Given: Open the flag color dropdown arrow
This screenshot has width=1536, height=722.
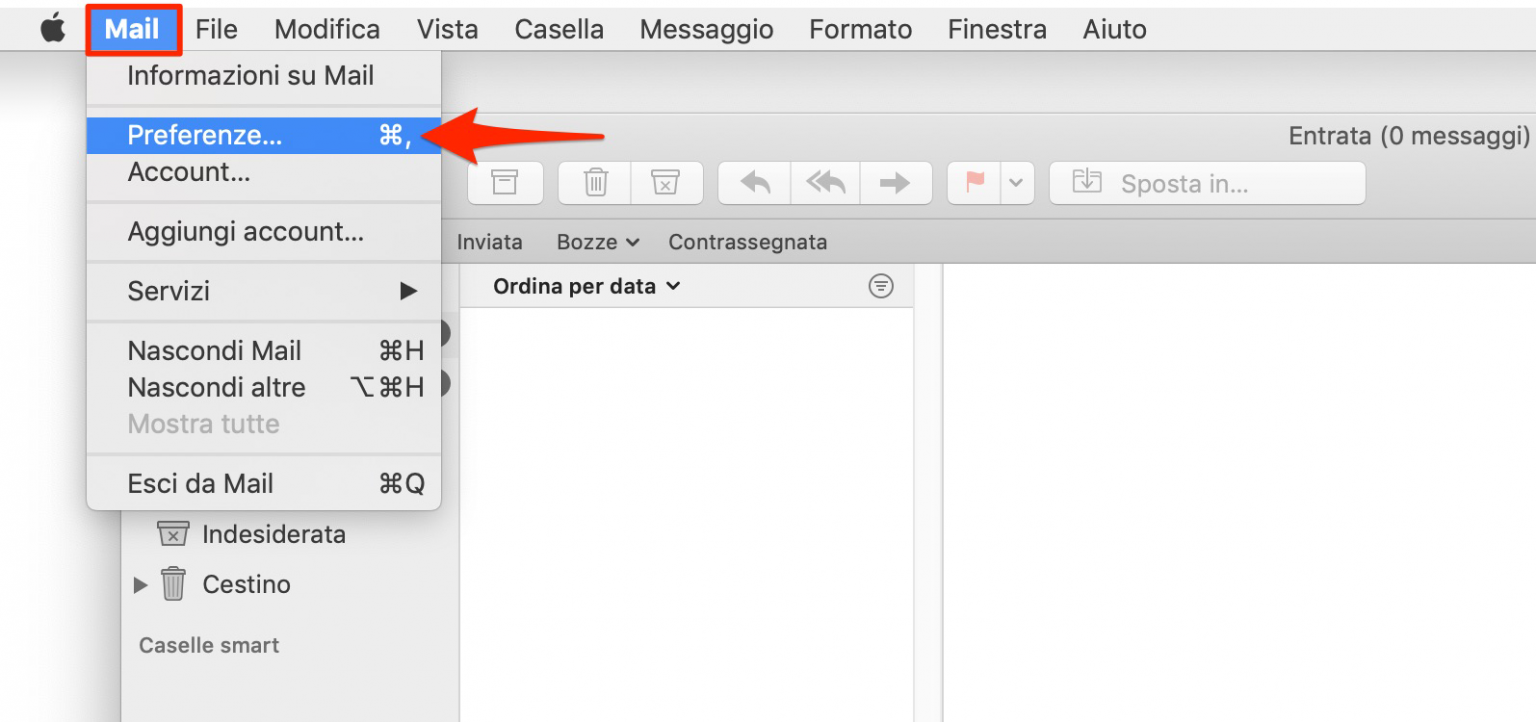Looking at the screenshot, I should point(1017,183).
